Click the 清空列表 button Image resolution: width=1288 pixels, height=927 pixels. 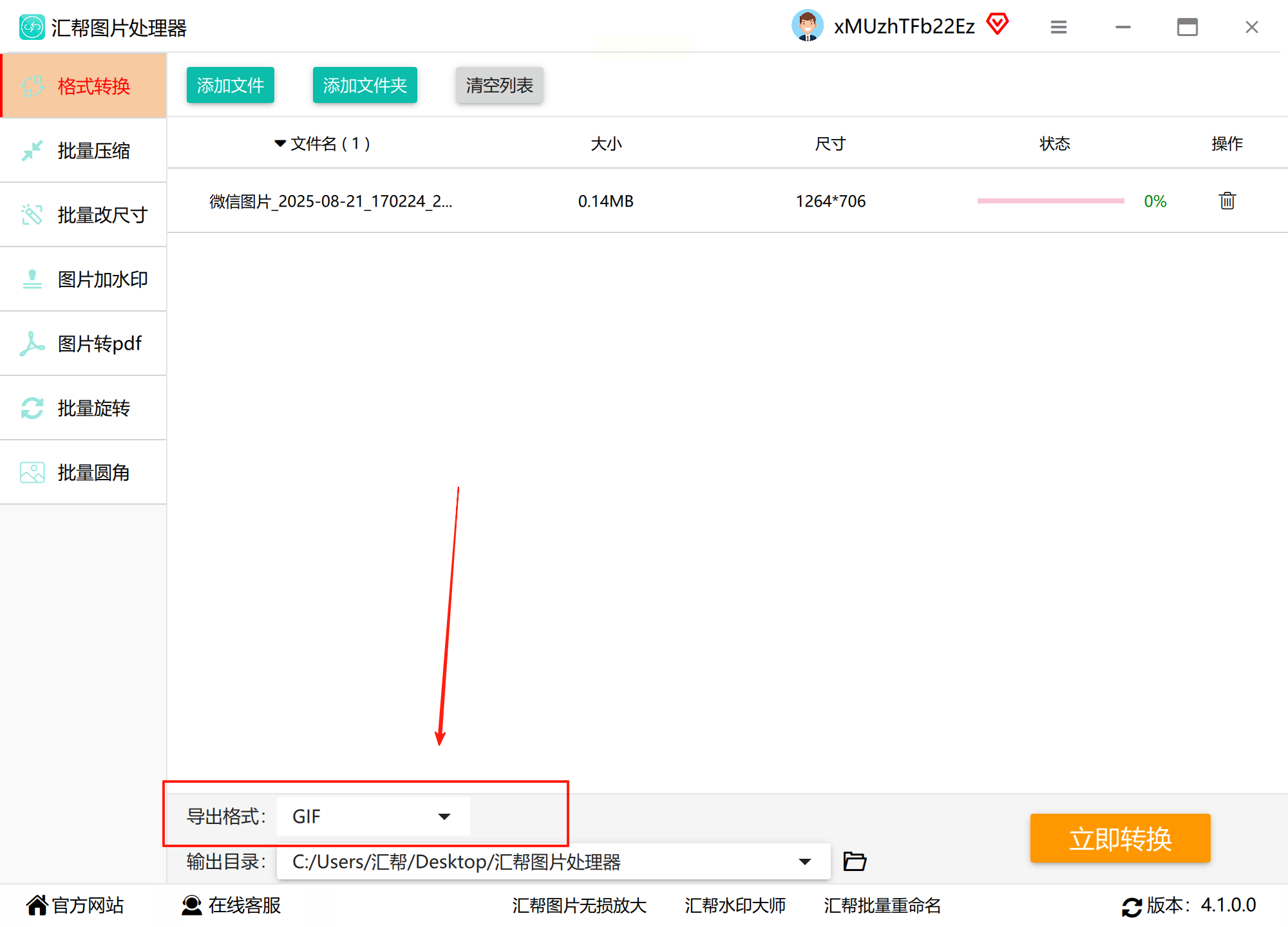499,85
